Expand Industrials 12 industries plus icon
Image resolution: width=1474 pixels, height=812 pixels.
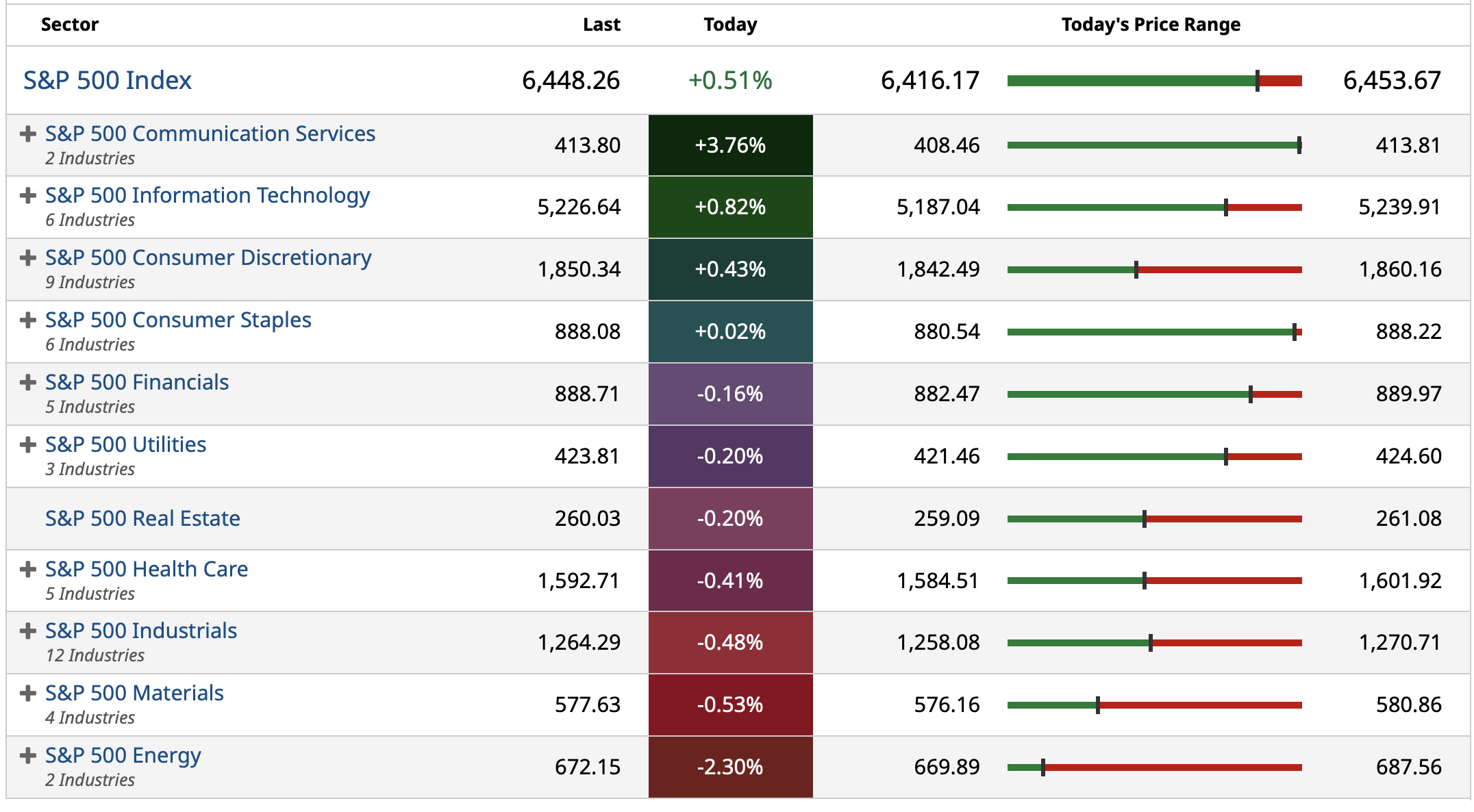tap(28, 631)
